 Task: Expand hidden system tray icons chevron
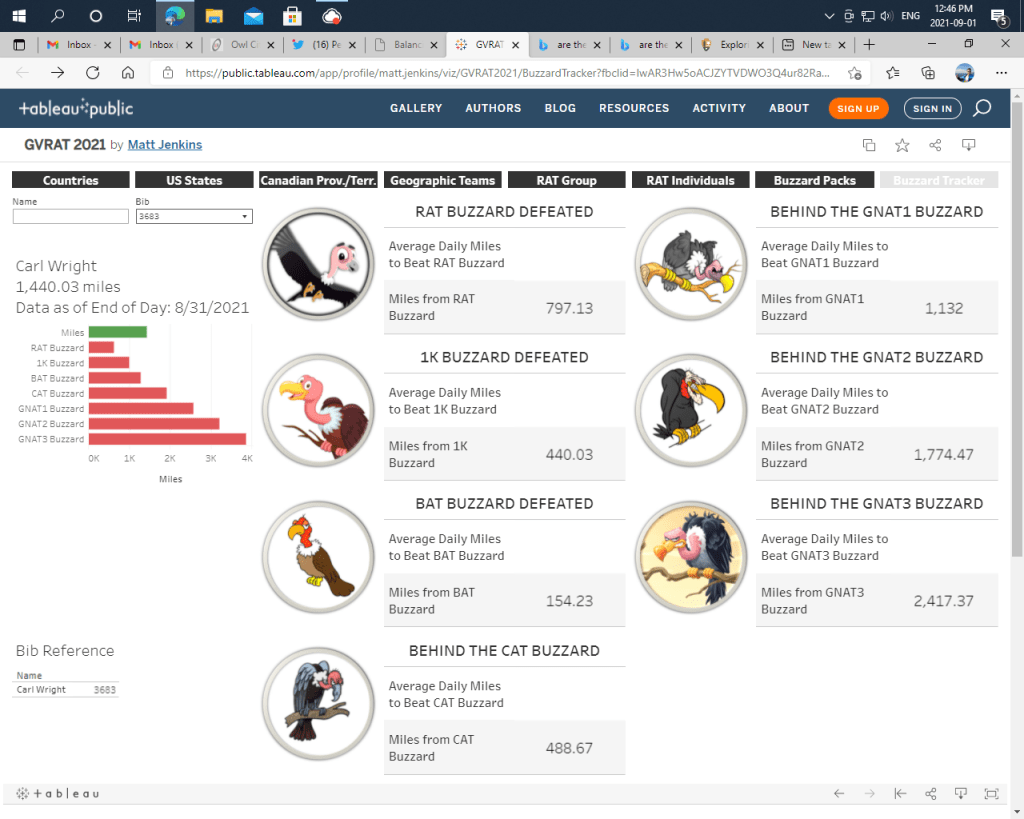pos(828,16)
